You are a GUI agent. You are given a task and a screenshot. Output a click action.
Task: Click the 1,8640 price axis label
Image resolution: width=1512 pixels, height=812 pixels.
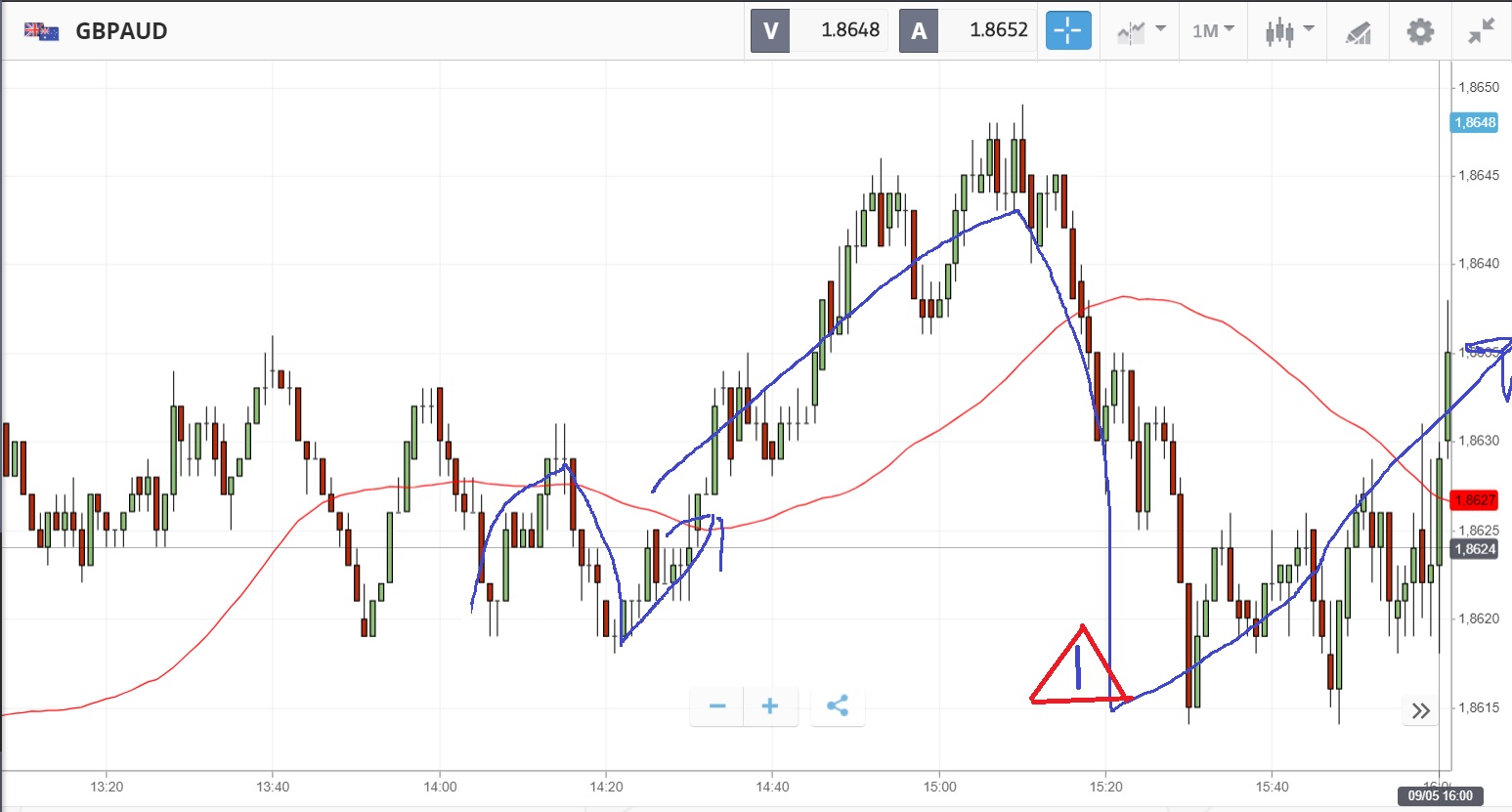coord(1478,264)
